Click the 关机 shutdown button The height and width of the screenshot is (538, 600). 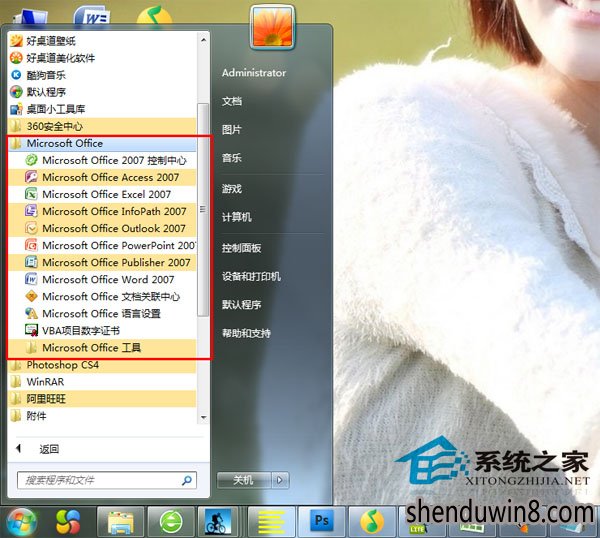click(x=244, y=480)
